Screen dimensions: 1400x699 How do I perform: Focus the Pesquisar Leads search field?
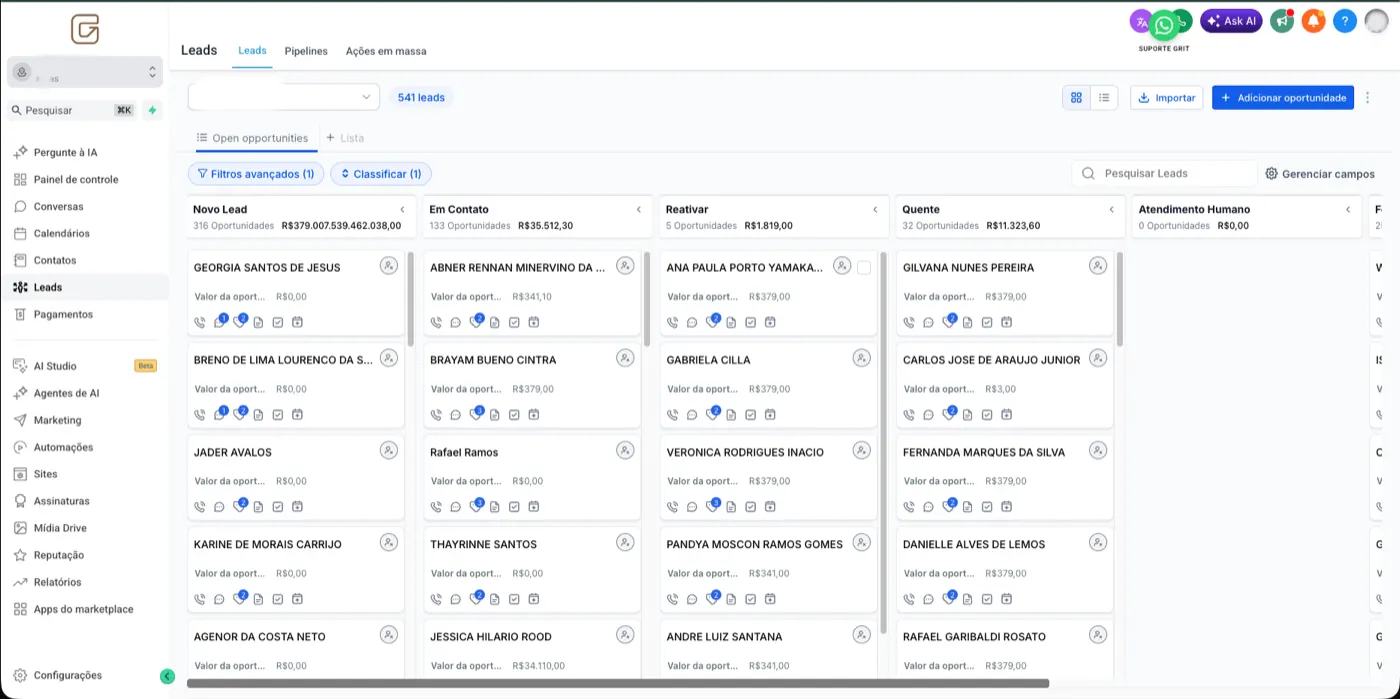pyautogui.click(x=1165, y=174)
